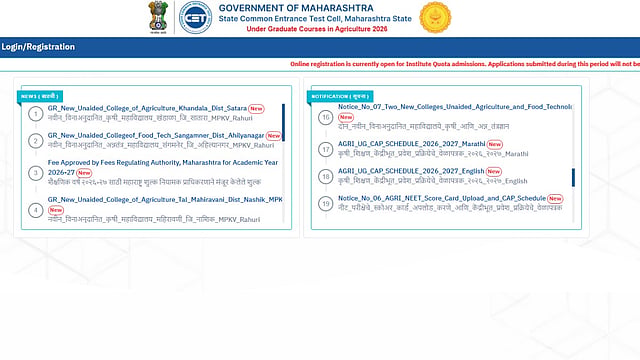
Task: Click the Maharashtra state emblem logo
Action: click(x=158, y=18)
